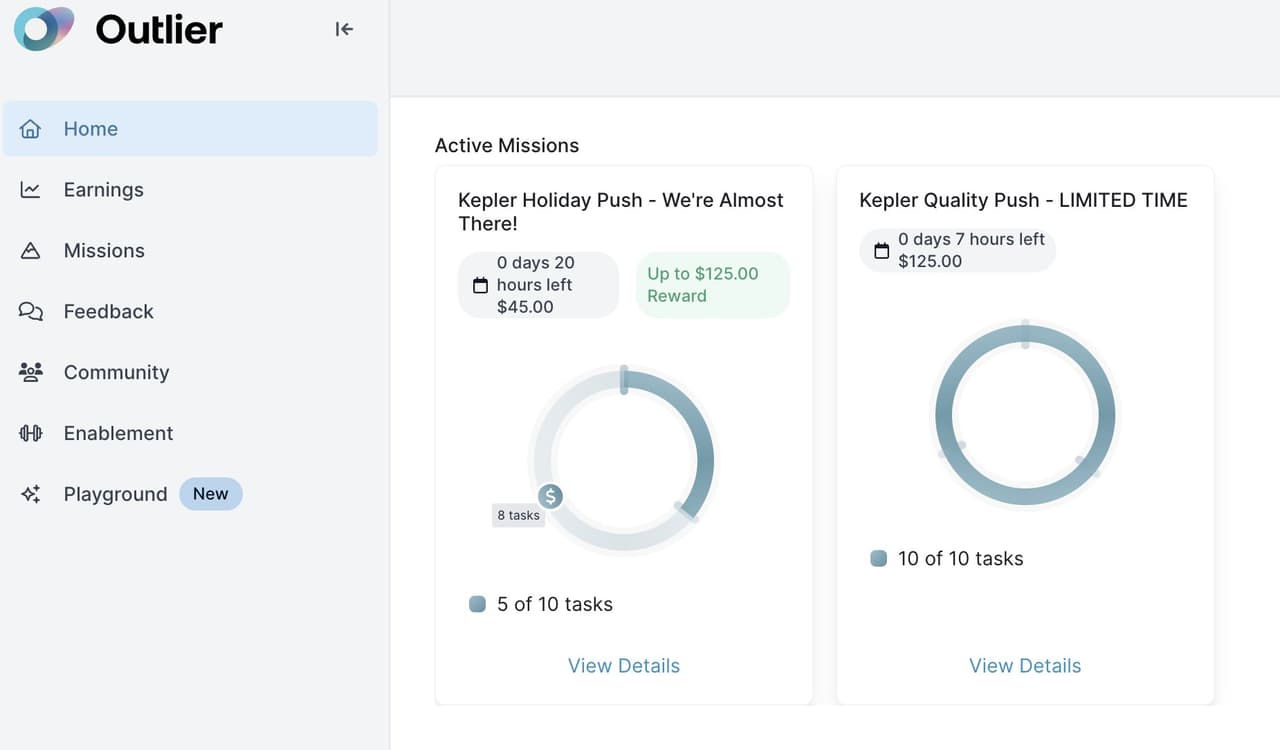Click the 5 of 10 tasks legend swatch

tap(478, 604)
